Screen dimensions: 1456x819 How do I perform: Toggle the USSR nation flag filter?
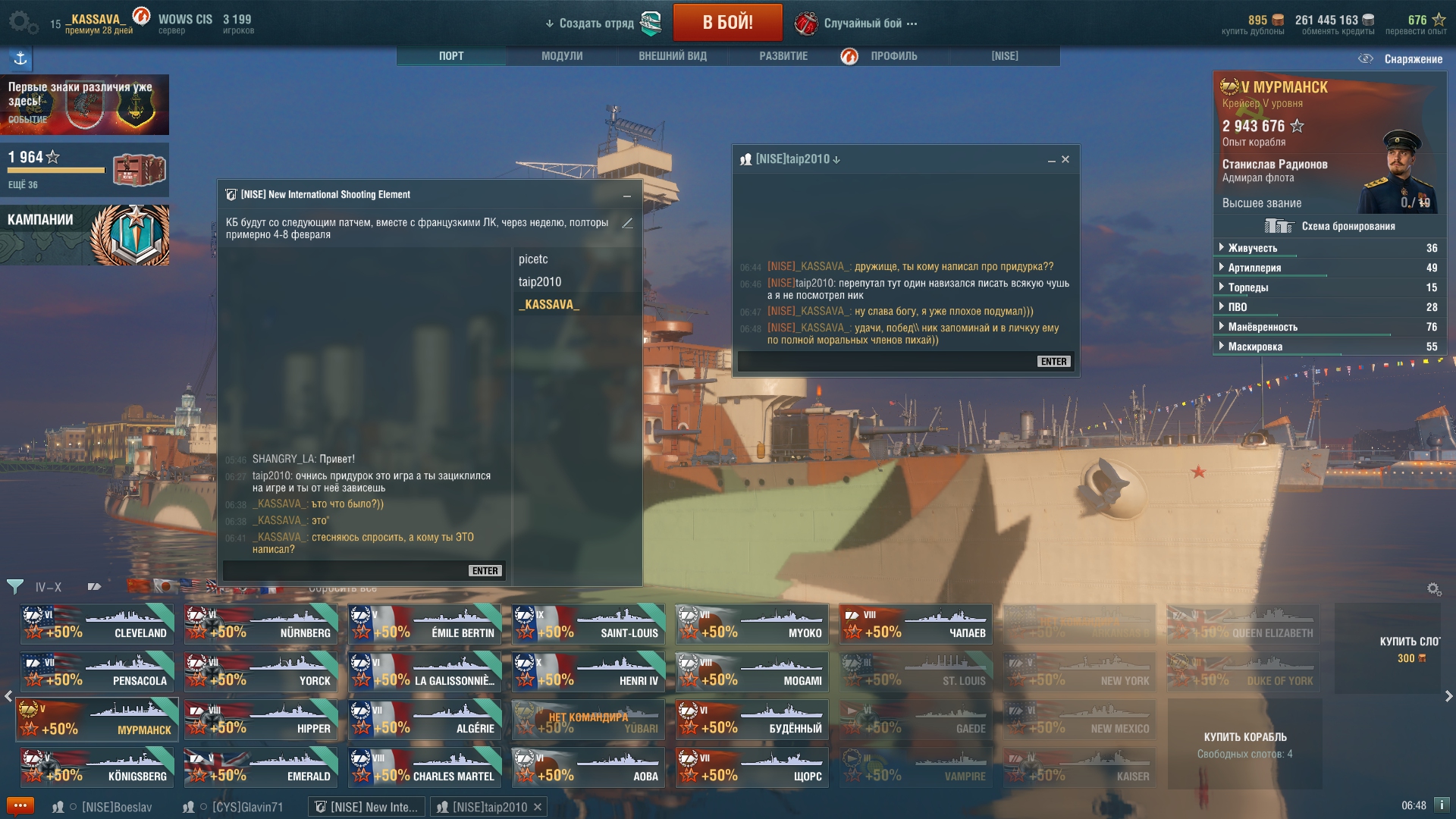(139, 586)
